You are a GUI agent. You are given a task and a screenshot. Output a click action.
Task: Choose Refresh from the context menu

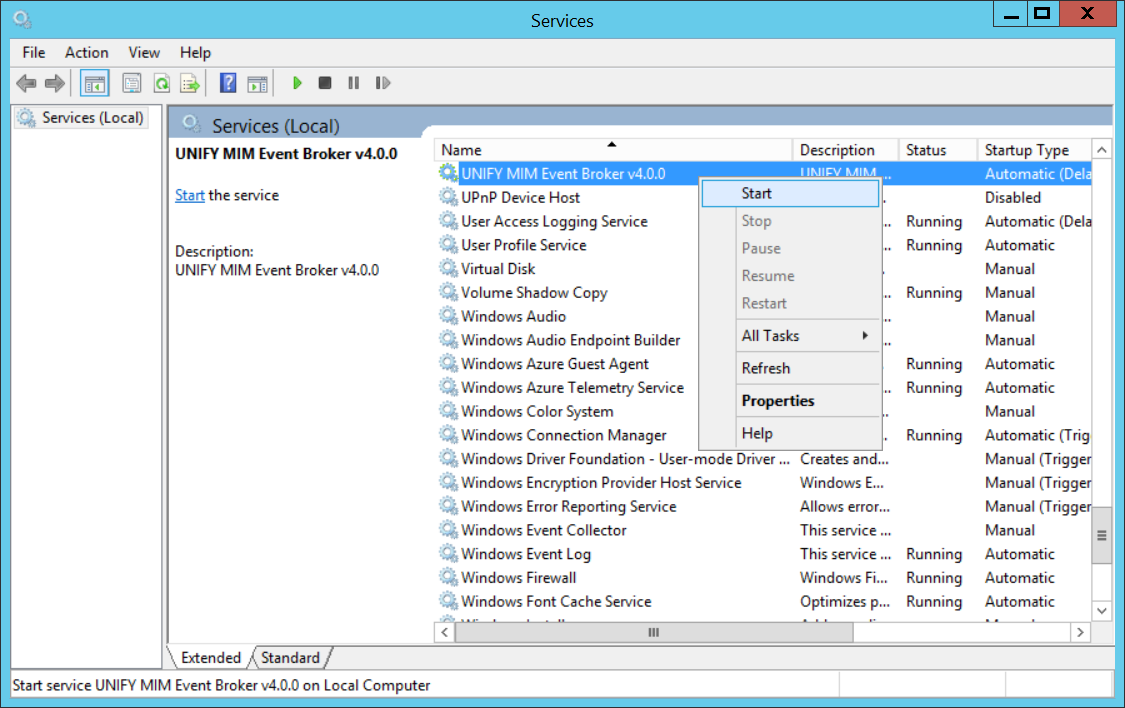[x=790, y=368]
